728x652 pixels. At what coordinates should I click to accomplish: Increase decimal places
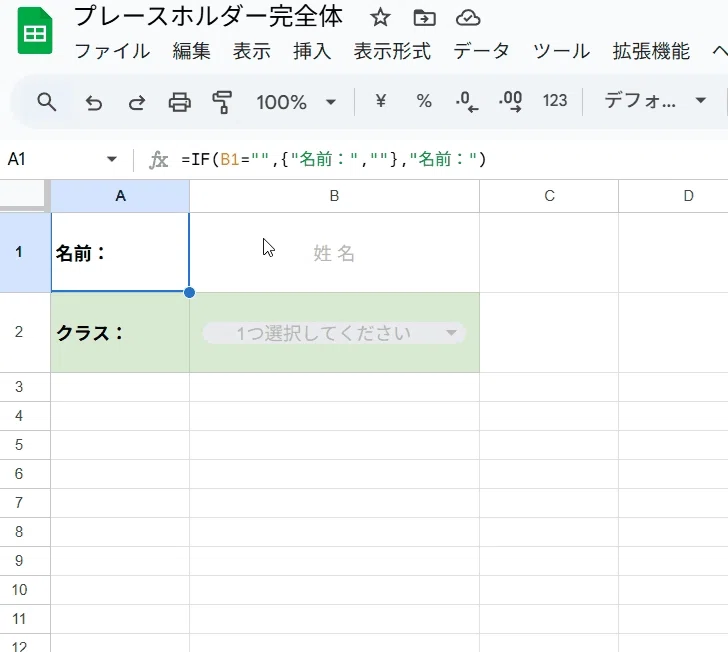510,102
